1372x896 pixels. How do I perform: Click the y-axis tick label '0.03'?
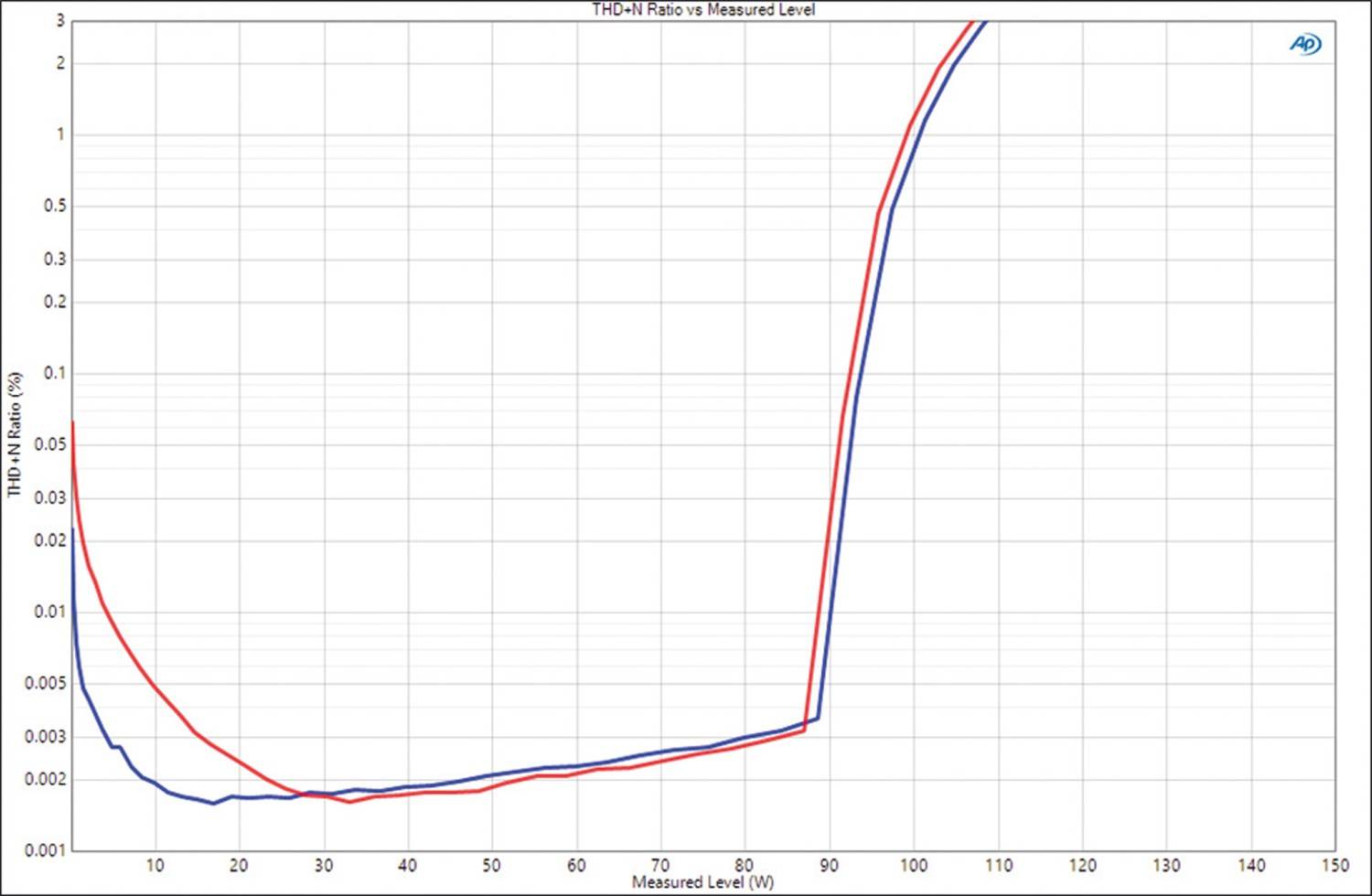point(51,497)
